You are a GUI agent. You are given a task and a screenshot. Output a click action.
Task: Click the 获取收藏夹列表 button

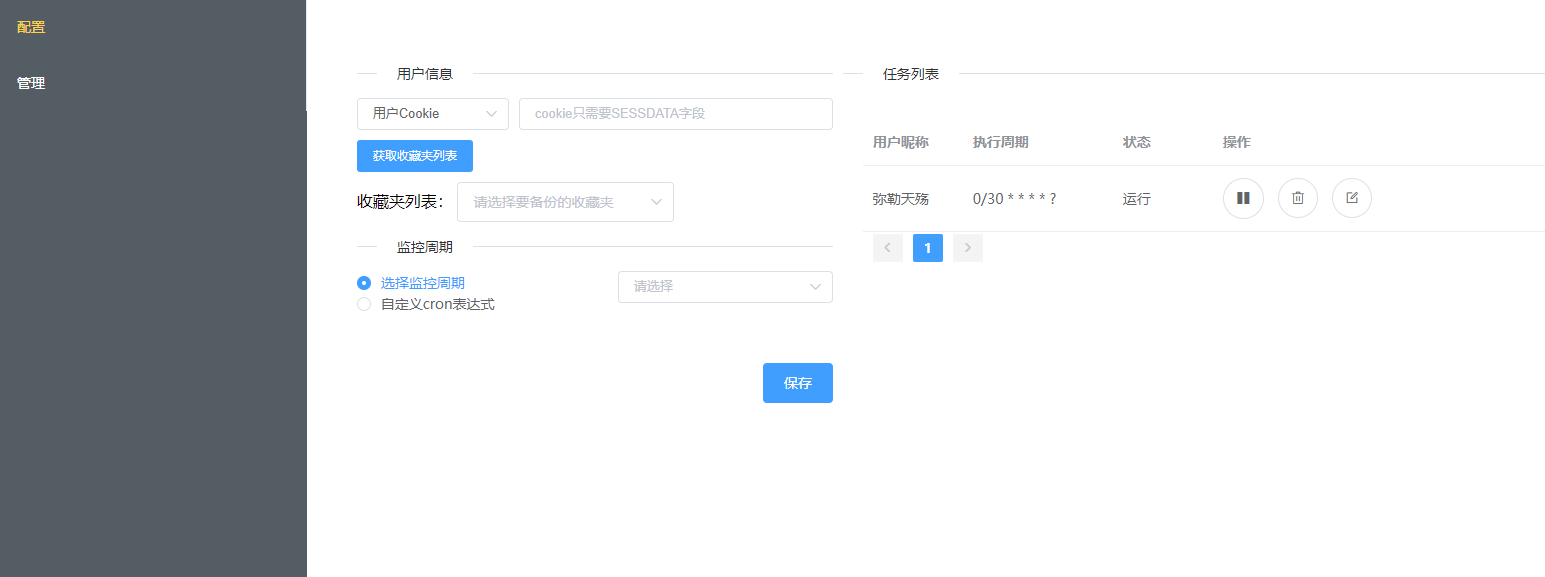414,155
